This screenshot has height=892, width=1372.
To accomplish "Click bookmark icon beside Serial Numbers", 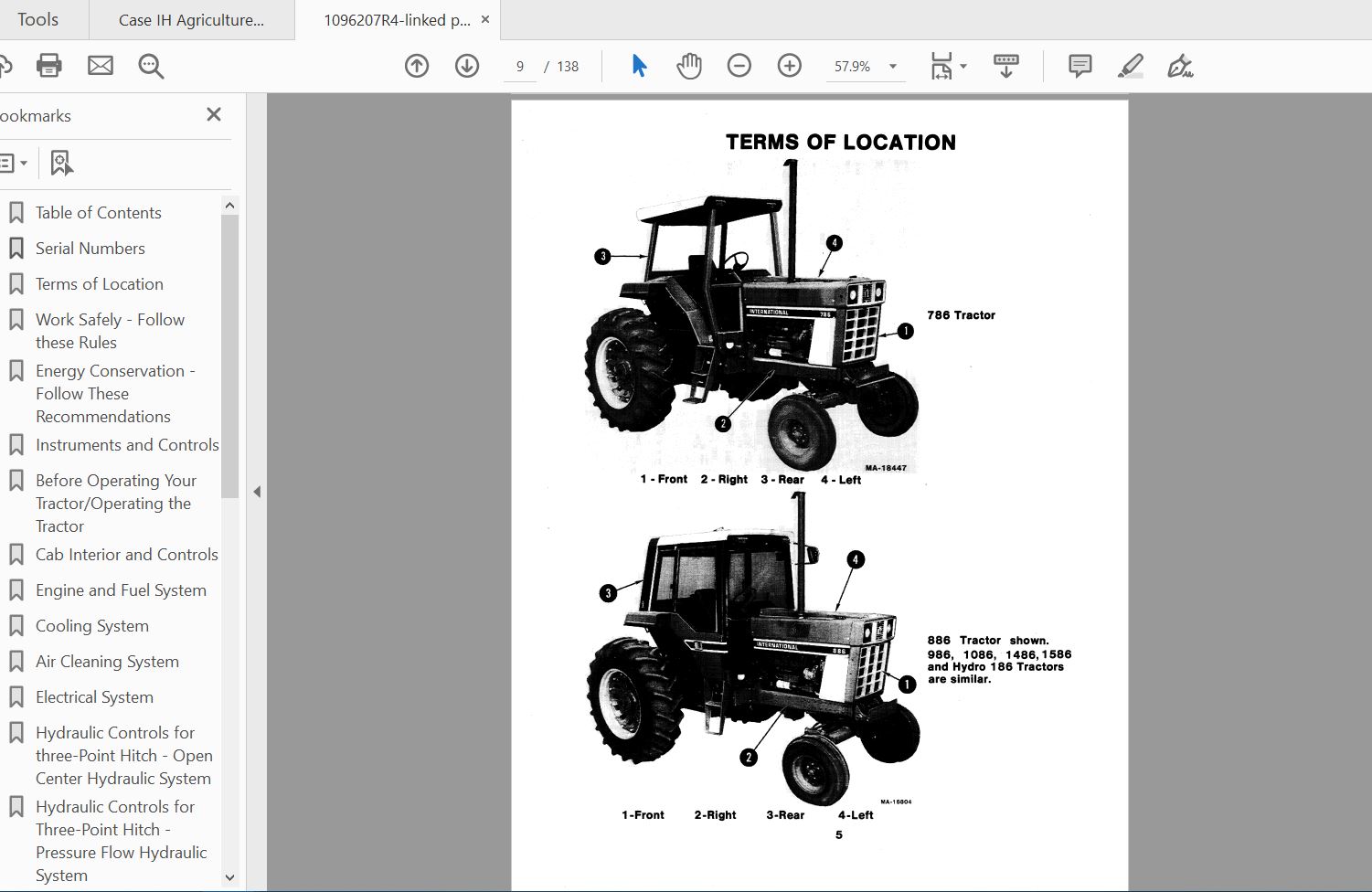I will 16,249.
